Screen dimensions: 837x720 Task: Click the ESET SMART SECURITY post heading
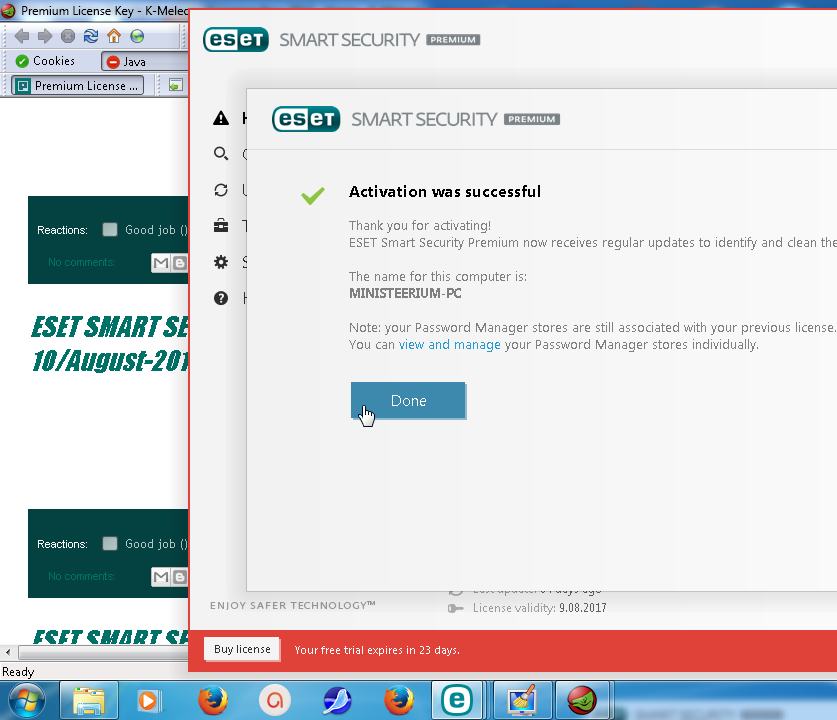(x=109, y=344)
